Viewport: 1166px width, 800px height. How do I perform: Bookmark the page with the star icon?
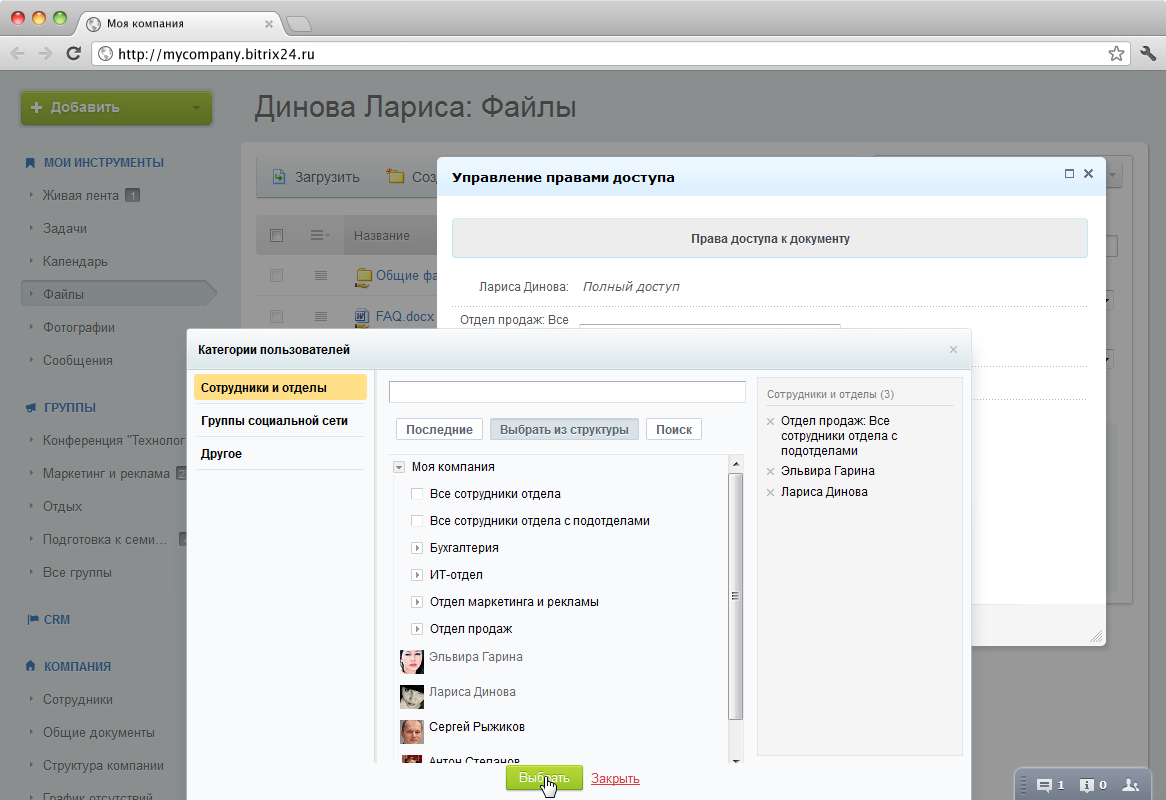point(1116,54)
